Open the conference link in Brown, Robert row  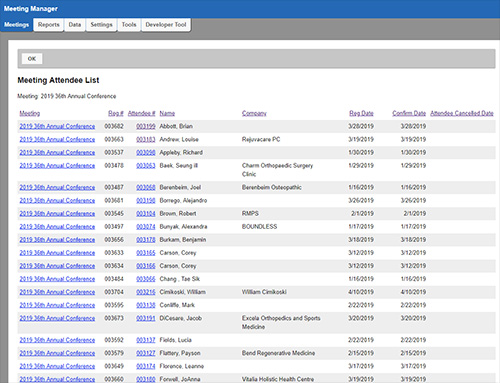pyautogui.click(x=57, y=213)
